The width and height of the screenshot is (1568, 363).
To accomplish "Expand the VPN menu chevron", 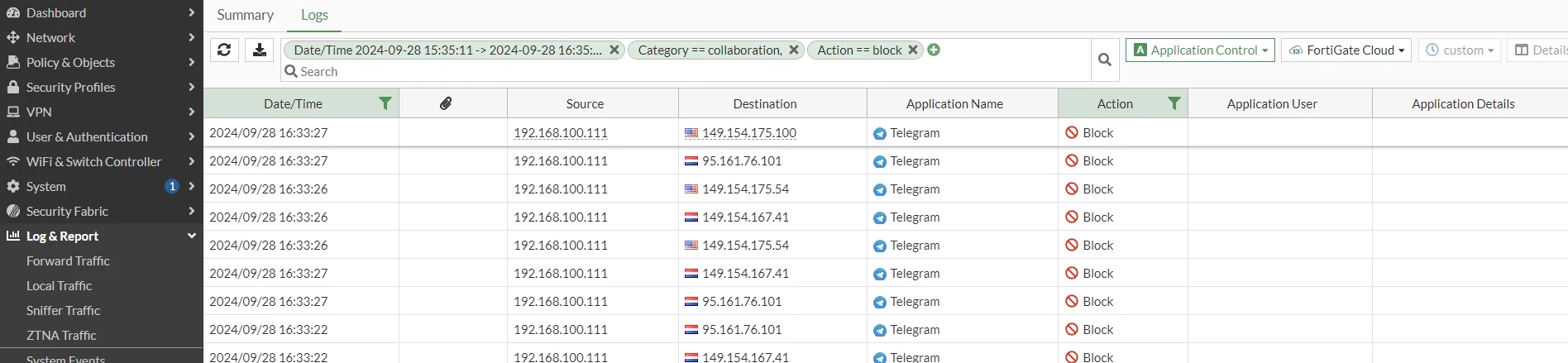I will point(192,112).
